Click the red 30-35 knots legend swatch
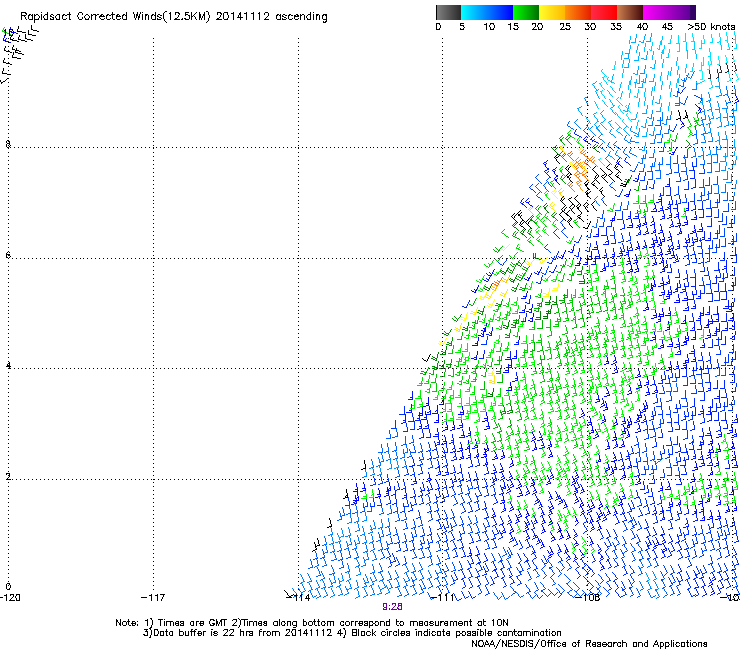The height and width of the screenshot is (650, 740). tap(604, 12)
